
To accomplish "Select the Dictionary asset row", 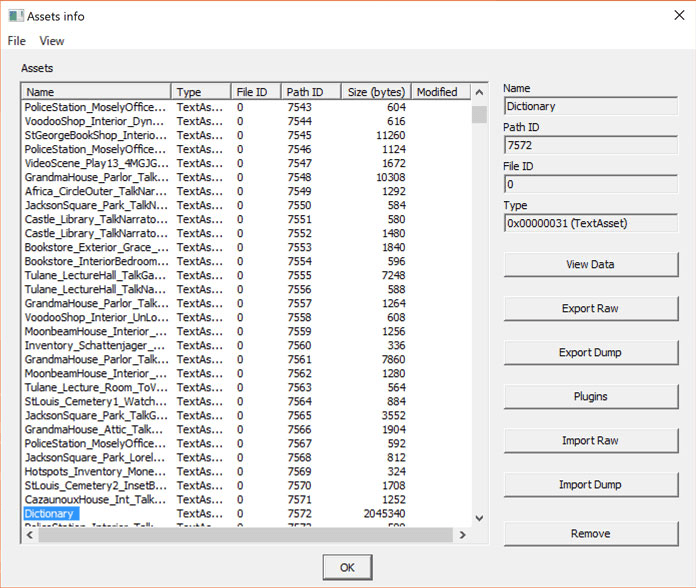I will pos(50,514).
